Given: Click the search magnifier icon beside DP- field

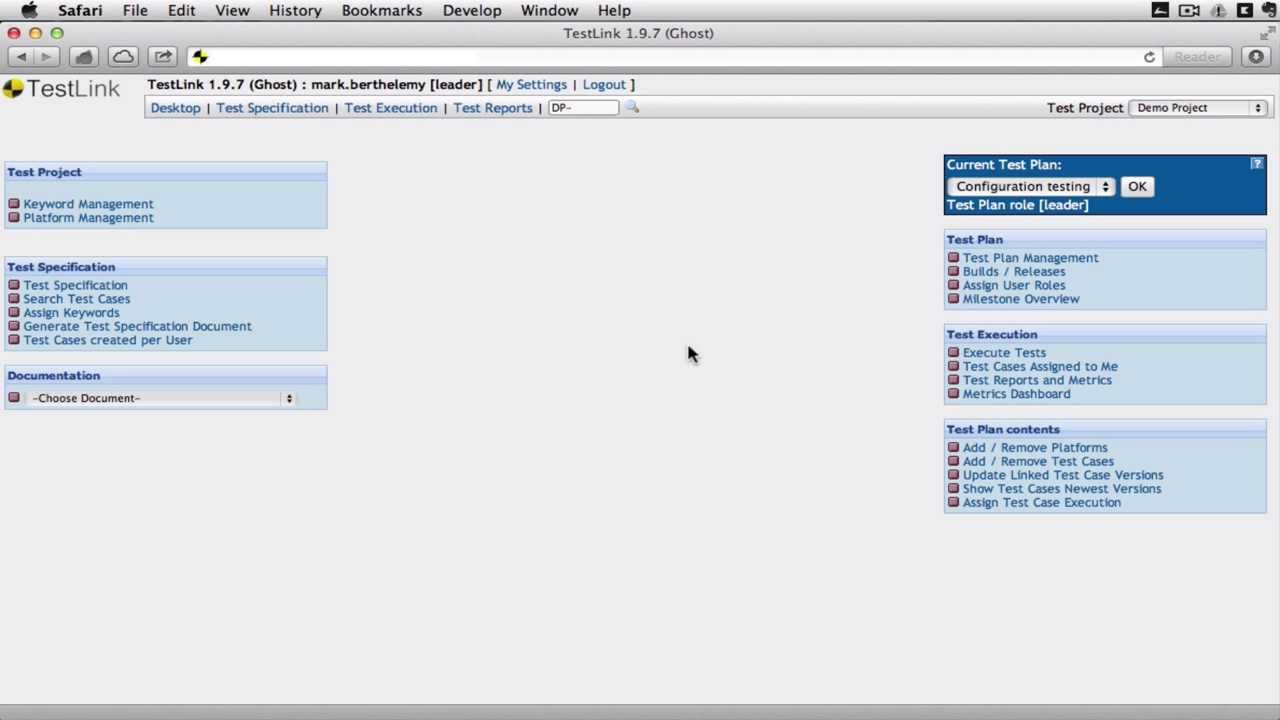Looking at the screenshot, I should 632,107.
